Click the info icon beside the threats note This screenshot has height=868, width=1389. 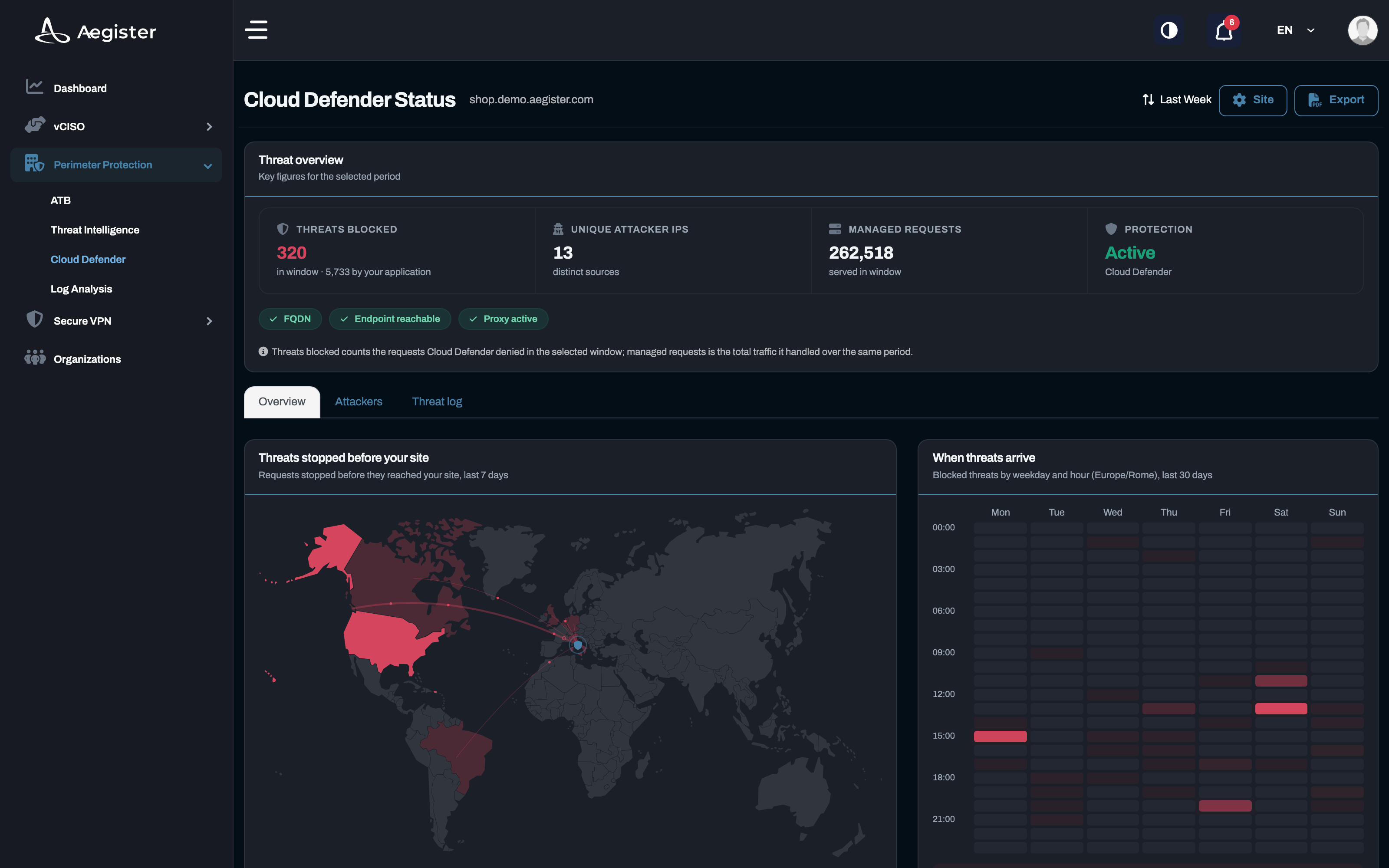pos(263,352)
